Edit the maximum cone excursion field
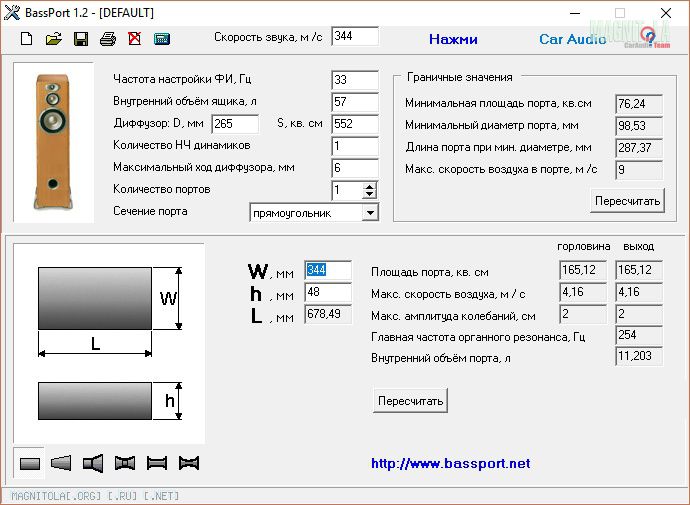690x505 pixels. (x=355, y=168)
